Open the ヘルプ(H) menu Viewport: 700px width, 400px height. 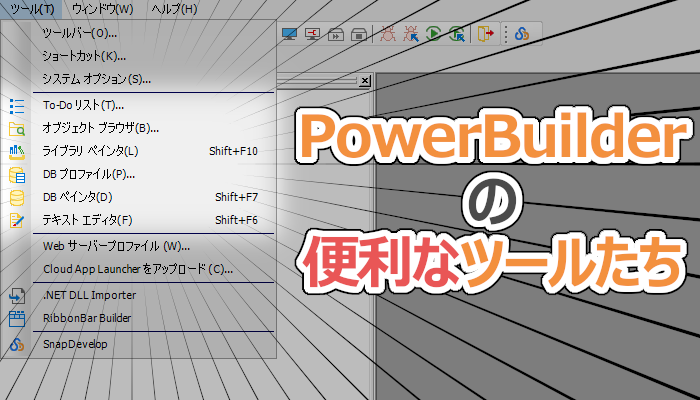point(174,9)
